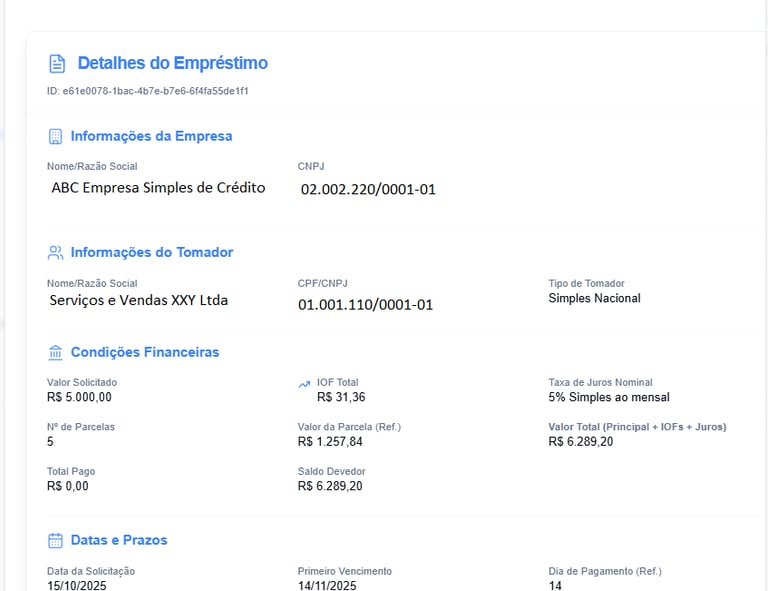Click the Valor Solicitado amount R$ 5.000,00
768x591 pixels.
[79, 397]
